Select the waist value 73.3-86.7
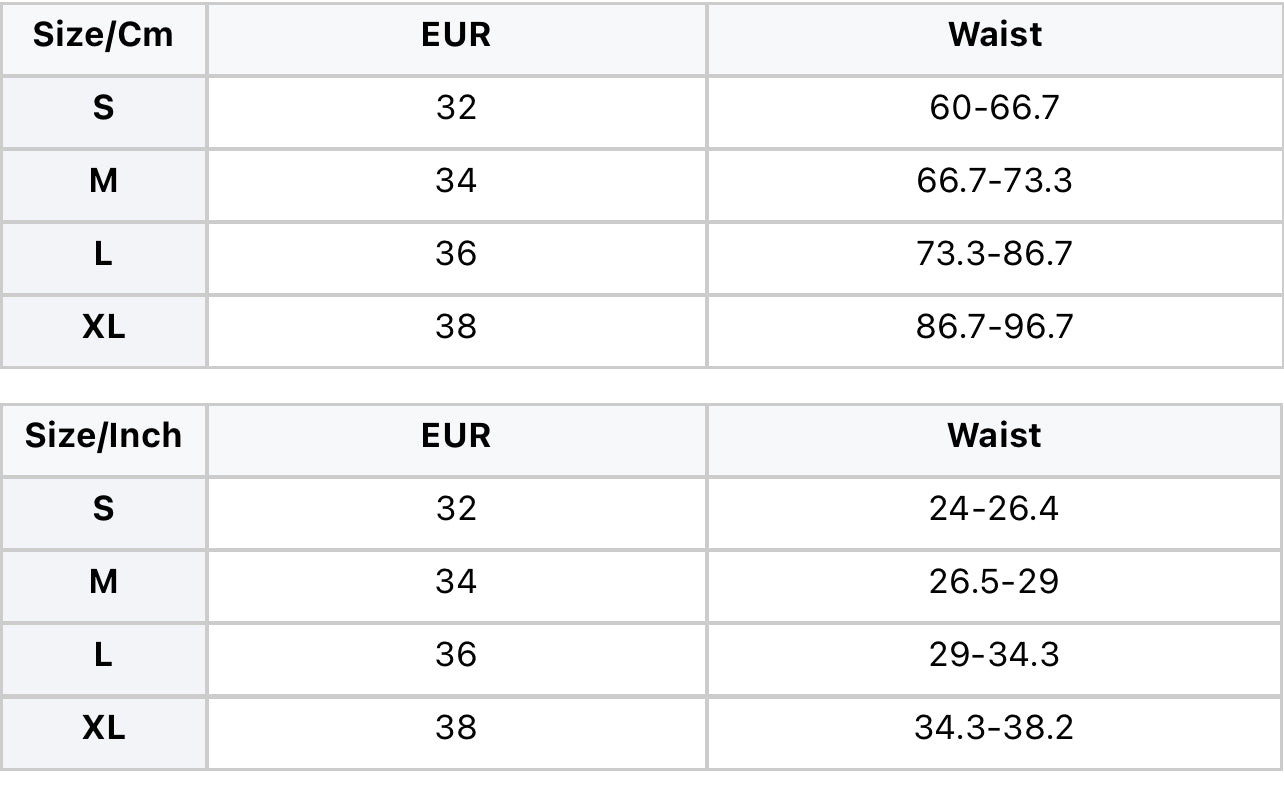 click(995, 254)
